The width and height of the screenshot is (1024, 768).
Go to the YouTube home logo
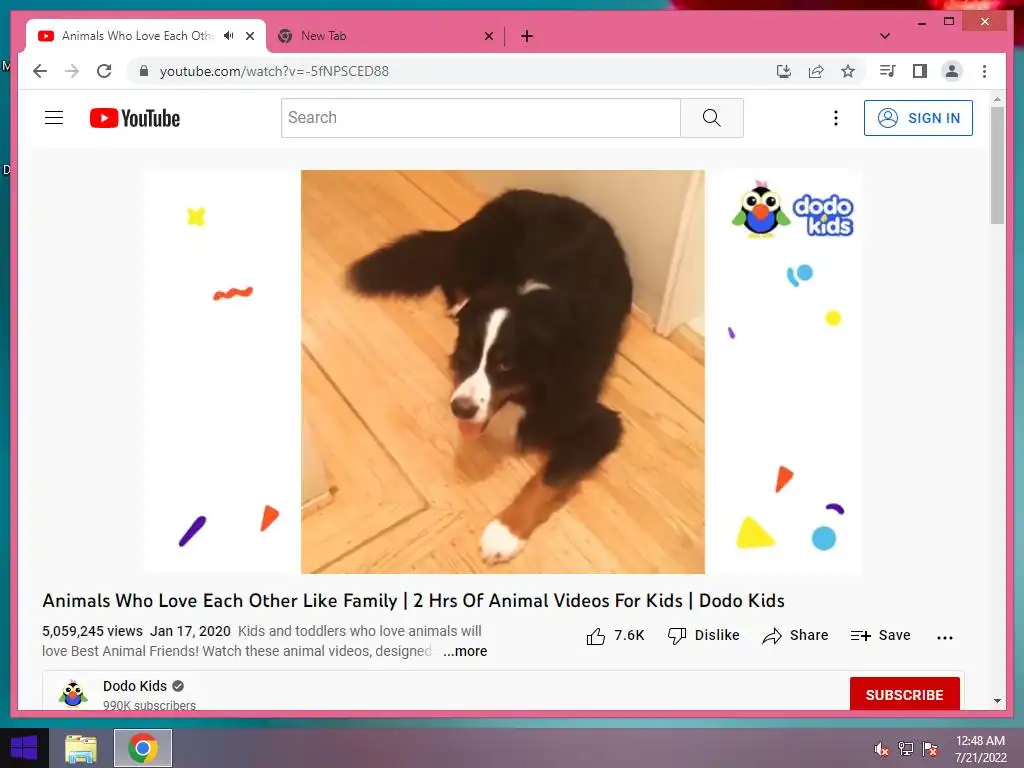[x=135, y=118]
